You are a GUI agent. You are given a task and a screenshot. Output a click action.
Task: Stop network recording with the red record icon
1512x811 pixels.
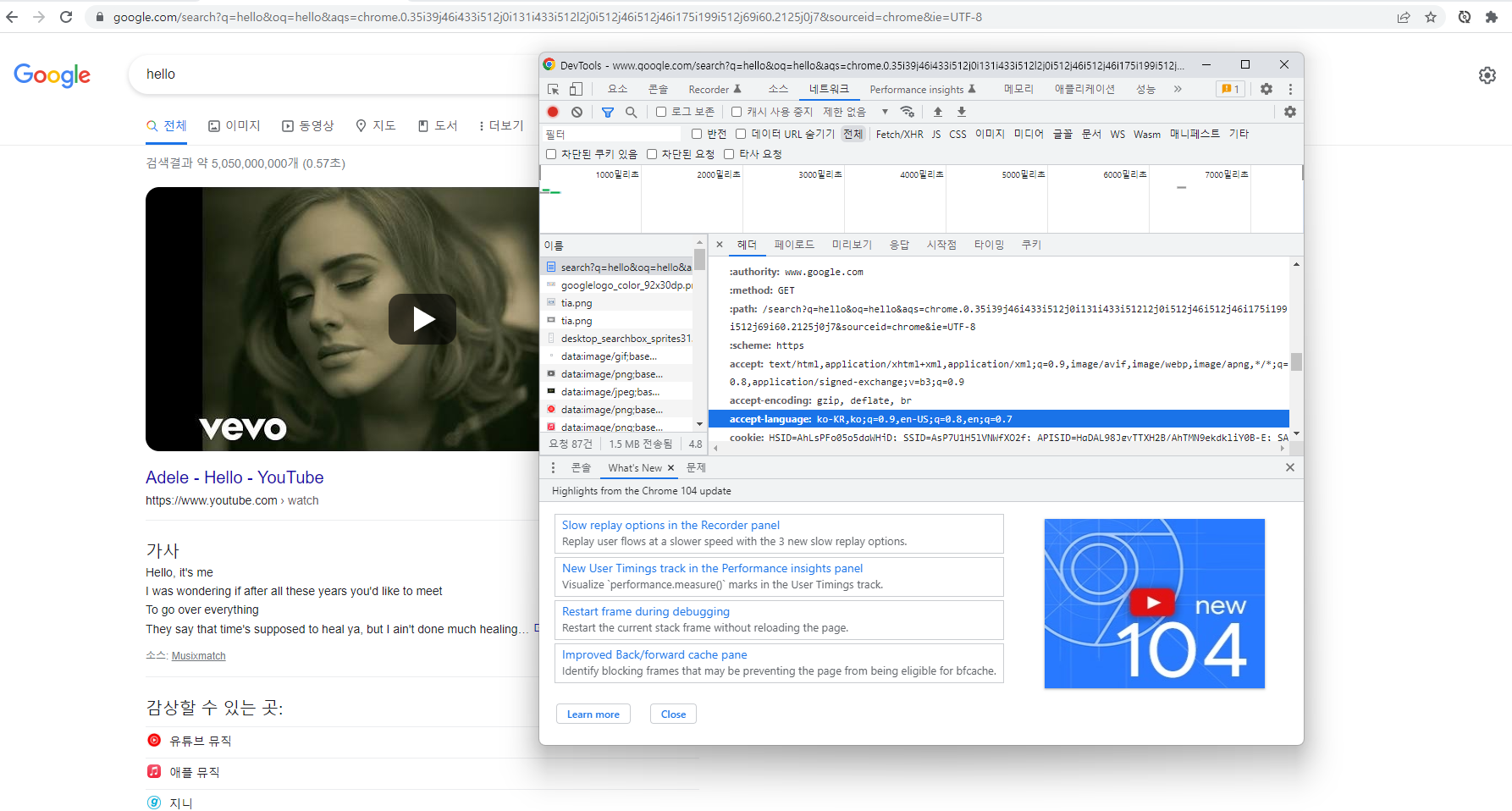(553, 112)
